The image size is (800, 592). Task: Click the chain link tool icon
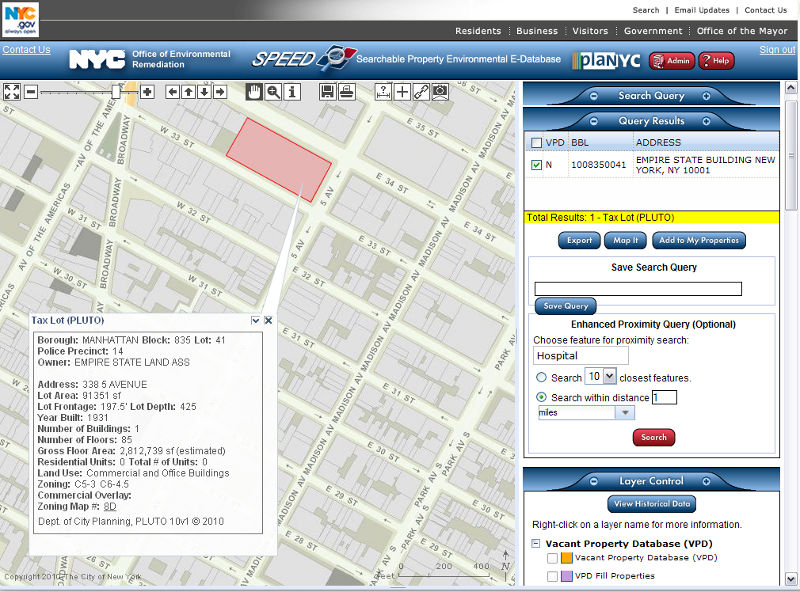click(x=421, y=92)
